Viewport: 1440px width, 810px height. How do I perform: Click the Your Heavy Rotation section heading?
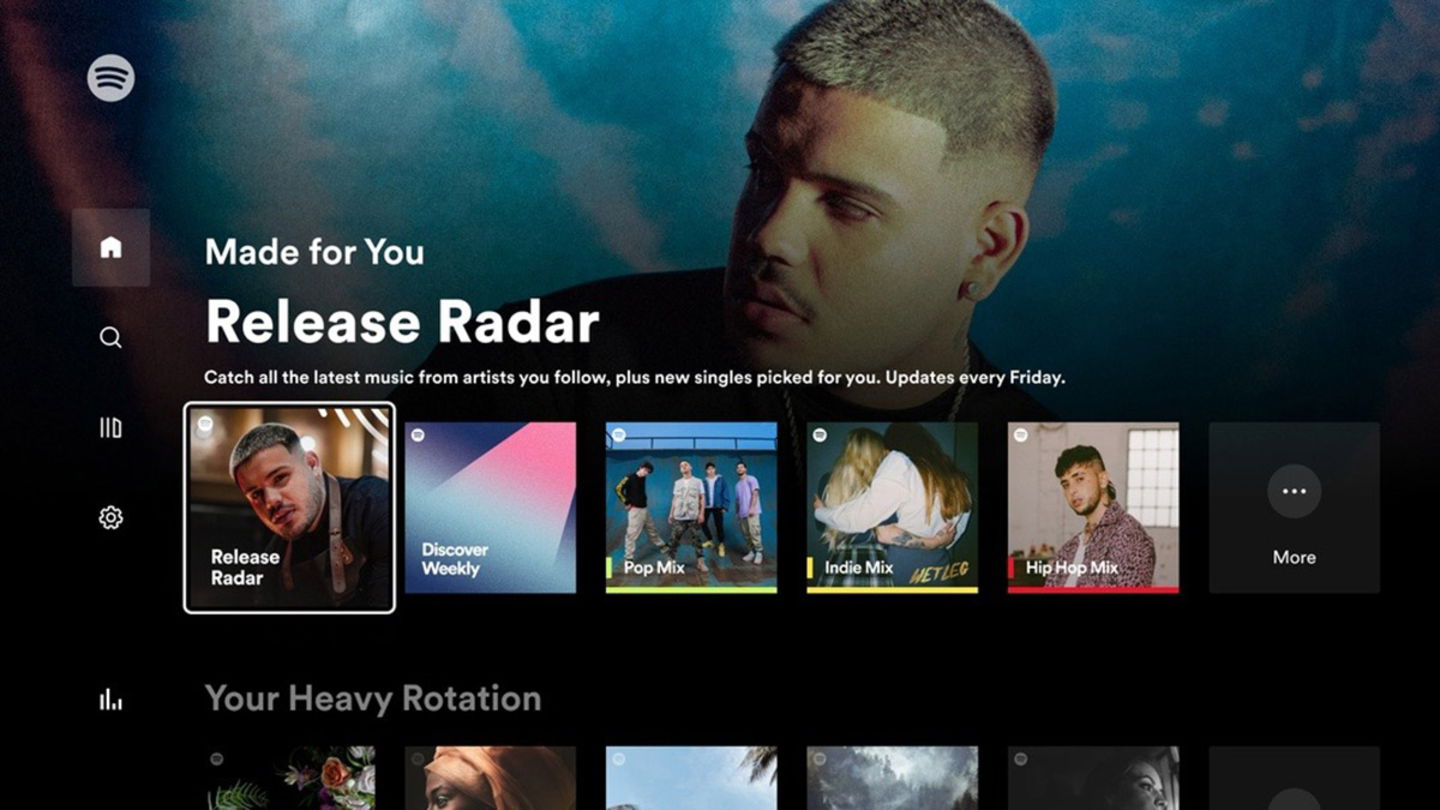click(372, 698)
